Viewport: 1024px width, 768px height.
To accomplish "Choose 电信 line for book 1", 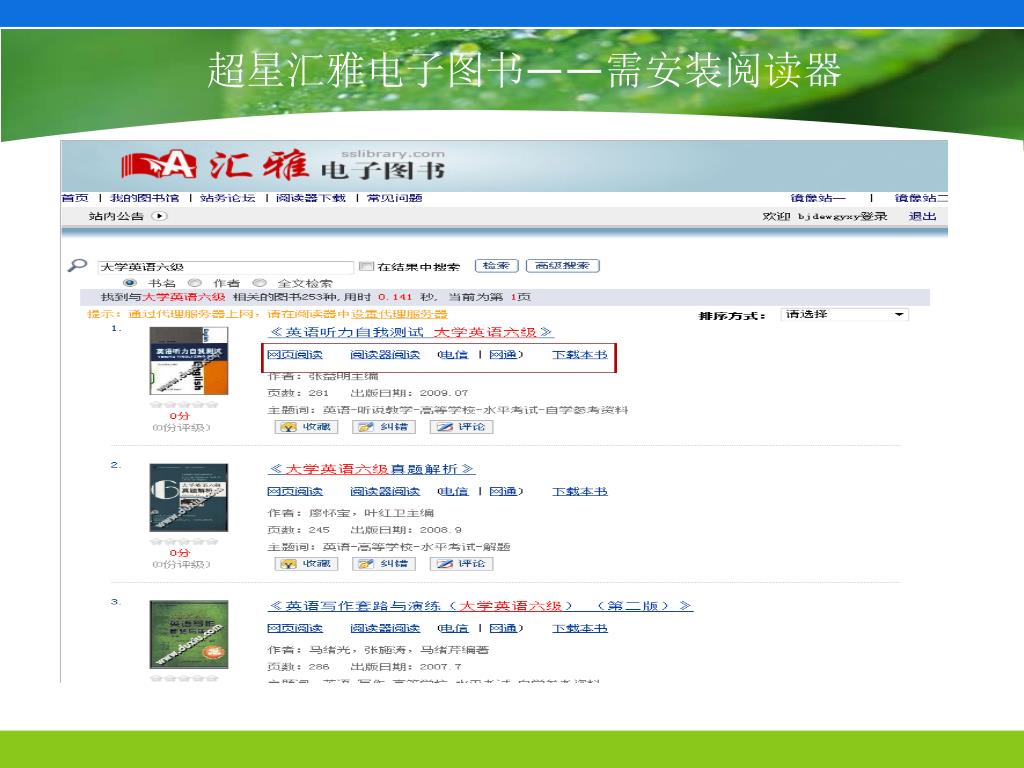I will (453, 355).
